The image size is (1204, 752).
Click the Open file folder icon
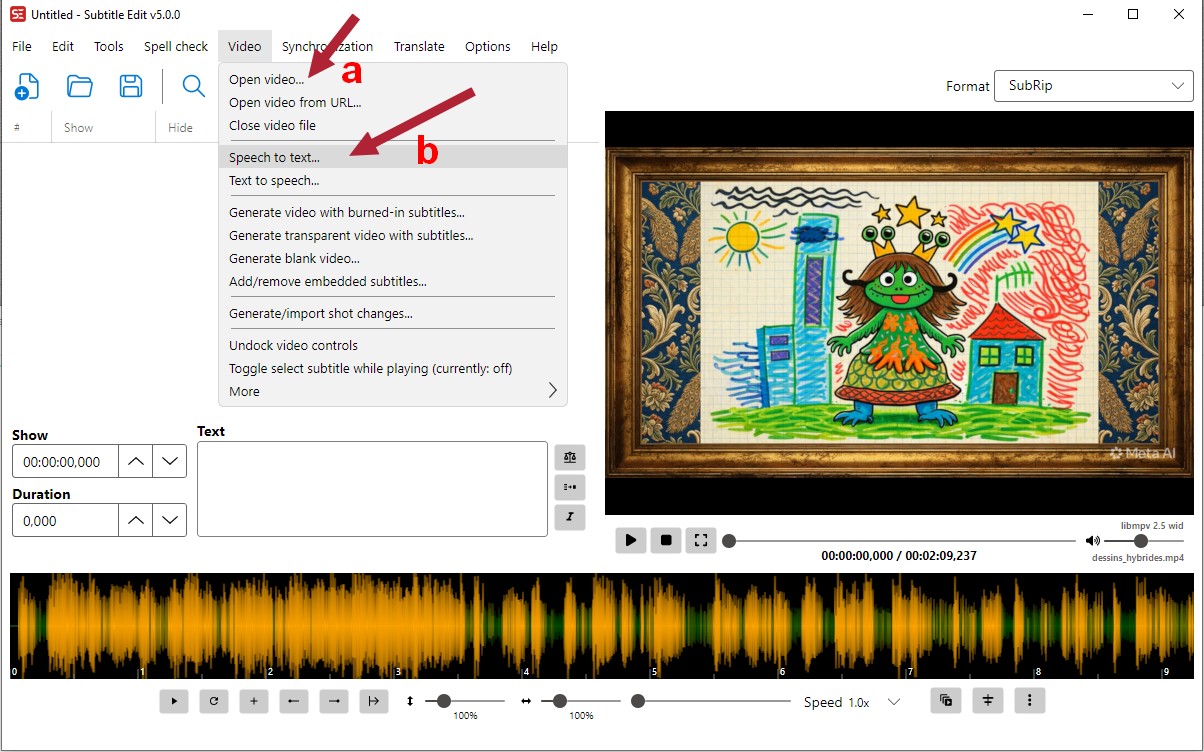(80, 86)
